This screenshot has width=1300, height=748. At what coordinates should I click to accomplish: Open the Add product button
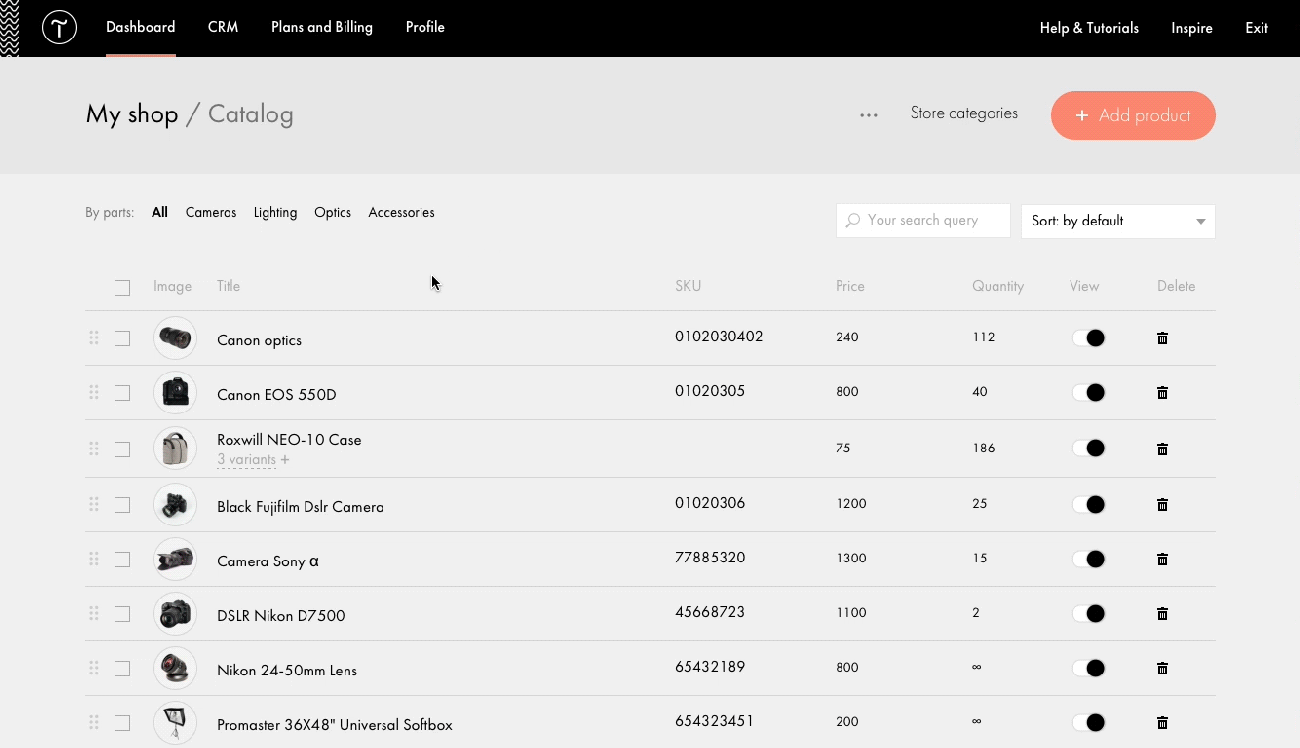coord(1132,115)
